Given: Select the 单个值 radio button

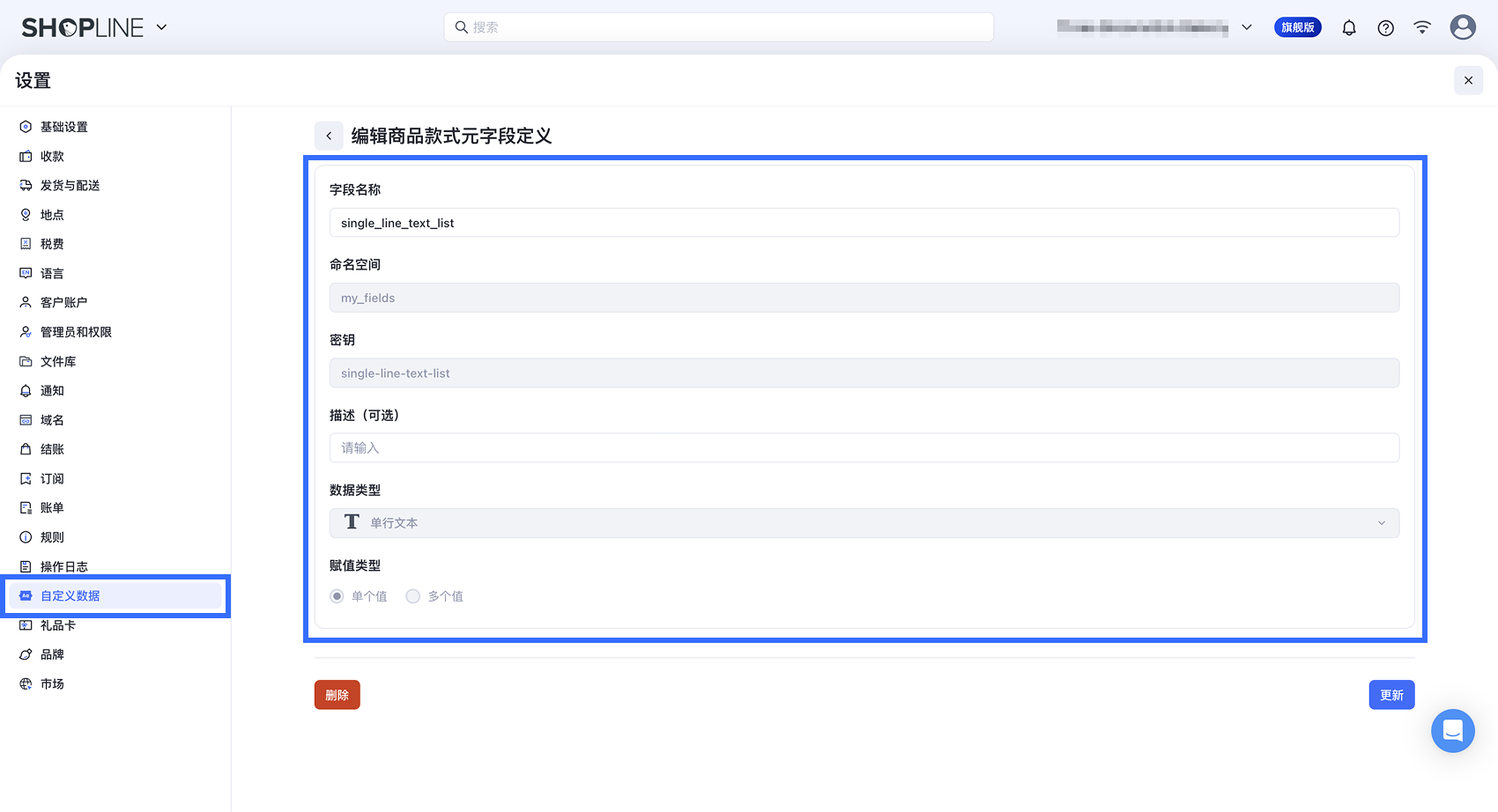Looking at the screenshot, I should click(337, 596).
